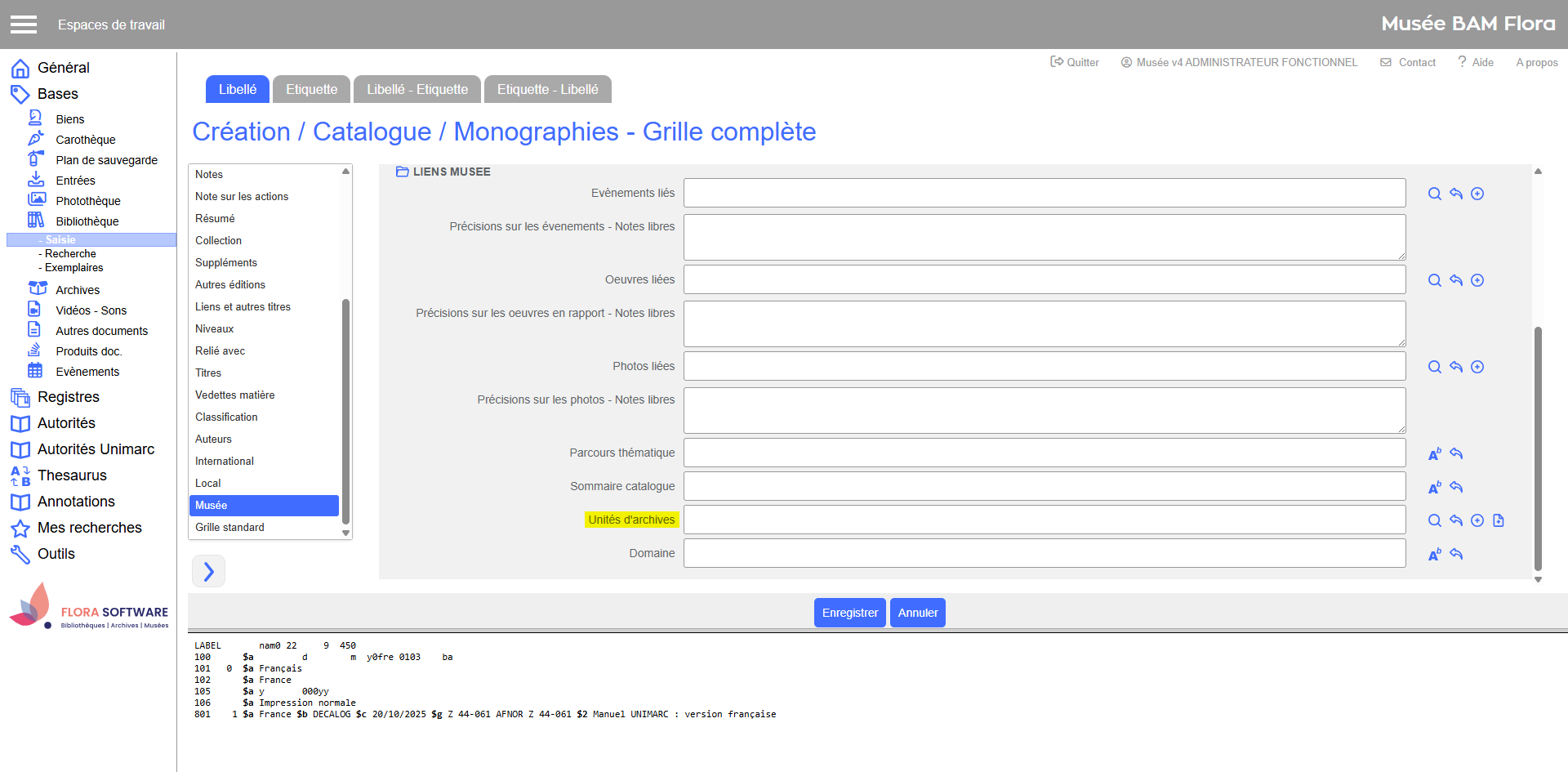Click undo arrow for Photos liées
The image size is (1568, 772).
(1455, 368)
